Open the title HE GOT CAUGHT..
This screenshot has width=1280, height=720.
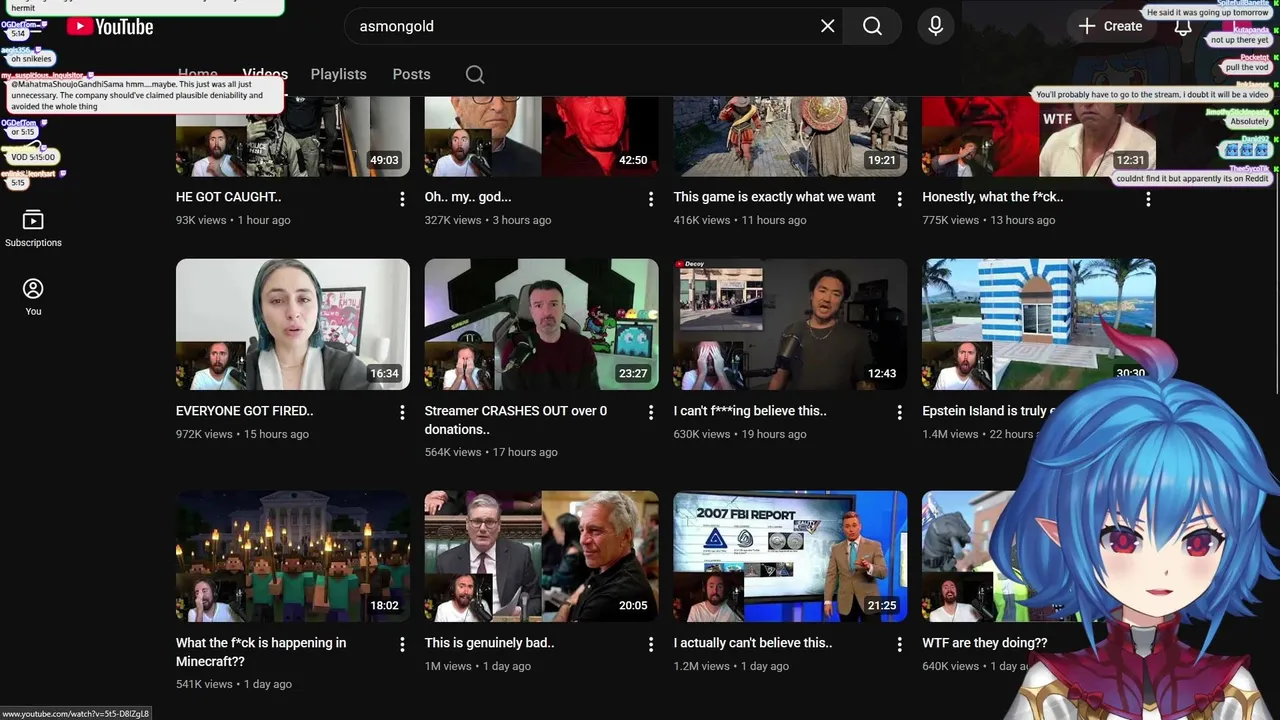coord(228,197)
